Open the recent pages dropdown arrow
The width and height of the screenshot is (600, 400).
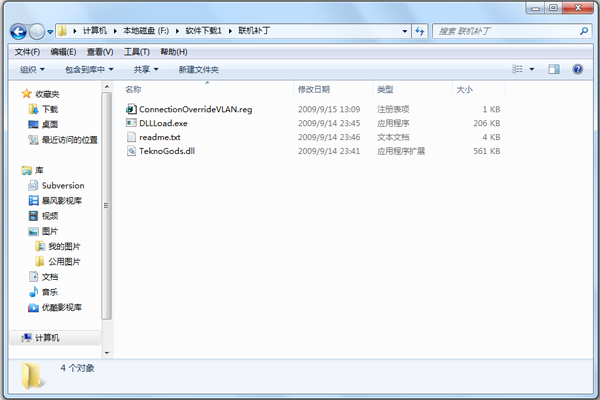[50, 32]
